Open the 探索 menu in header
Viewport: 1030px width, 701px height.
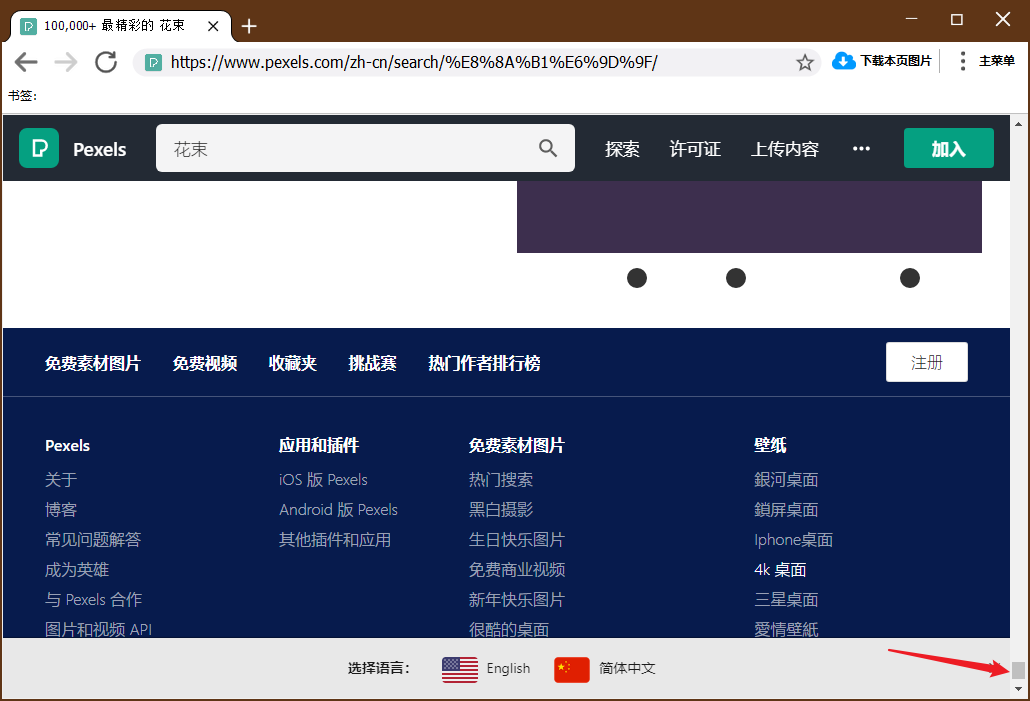tap(622, 149)
